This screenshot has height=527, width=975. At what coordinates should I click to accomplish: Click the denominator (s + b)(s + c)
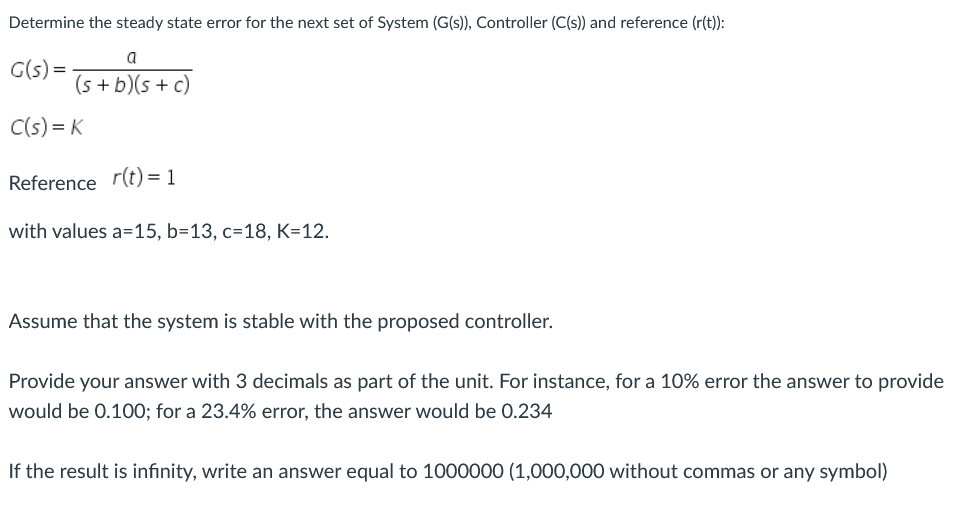(132, 85)
